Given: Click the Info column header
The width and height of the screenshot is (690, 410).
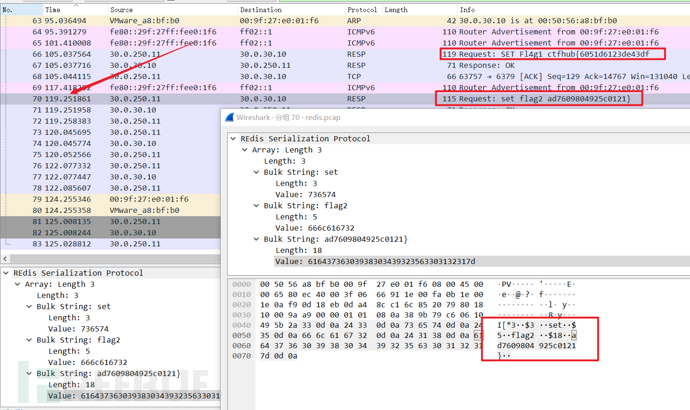Looking at the screenshot, I should pos(467,10).
